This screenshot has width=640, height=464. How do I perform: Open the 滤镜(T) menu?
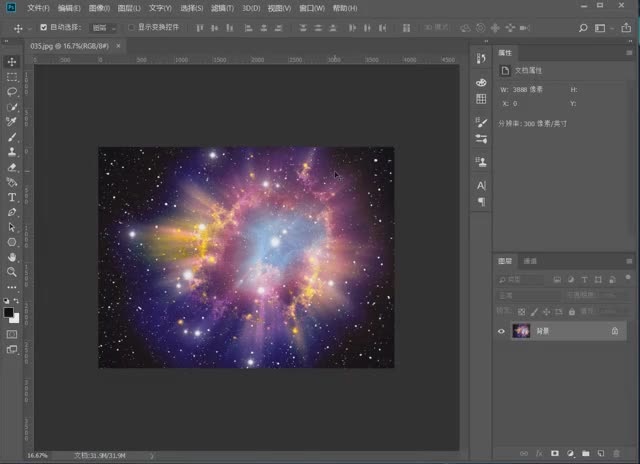[222, 8]
